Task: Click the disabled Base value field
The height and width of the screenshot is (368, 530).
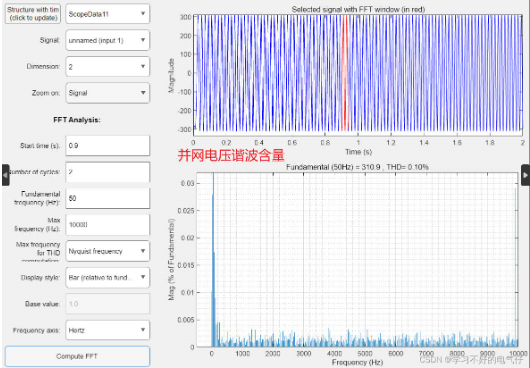Action: (x=107, y=304)
